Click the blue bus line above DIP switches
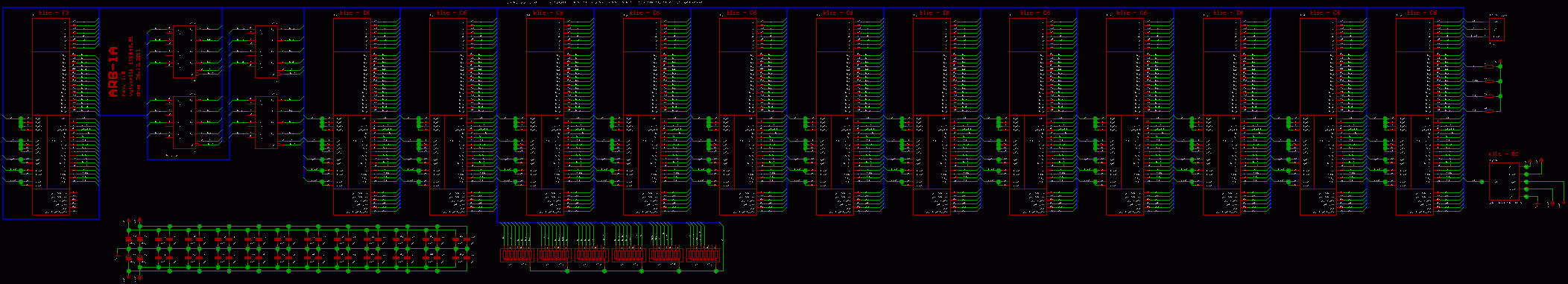 click(610, 222)
